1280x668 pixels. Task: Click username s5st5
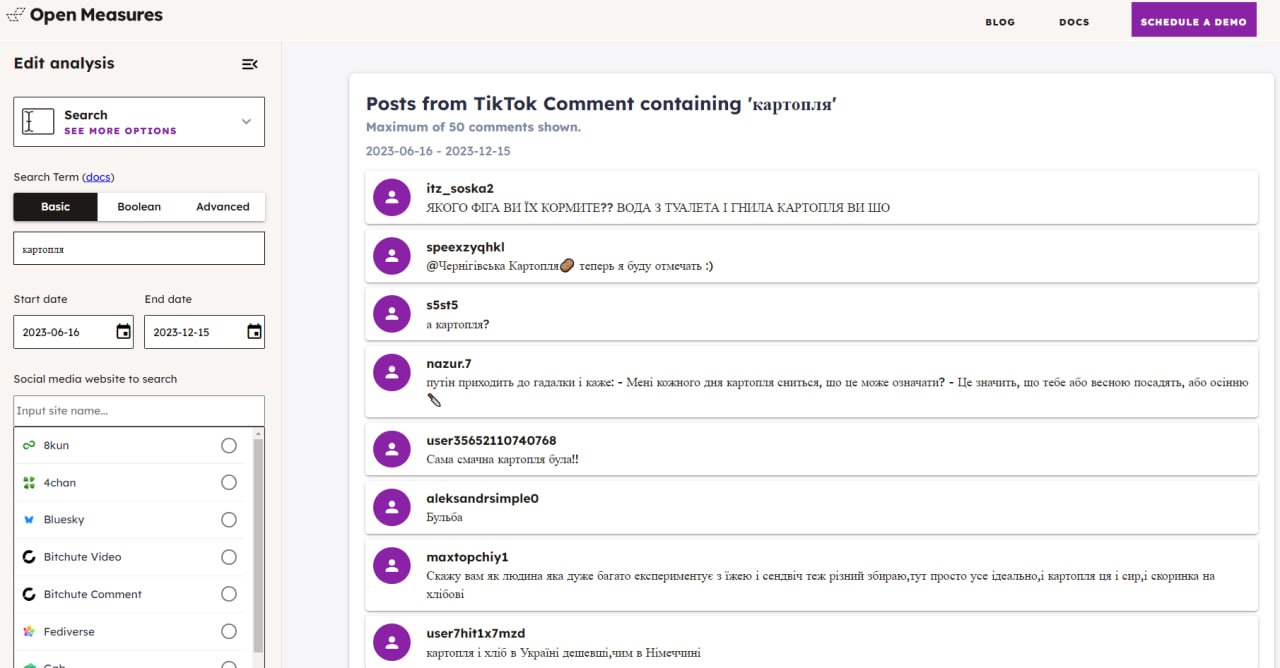pos(442,305)
